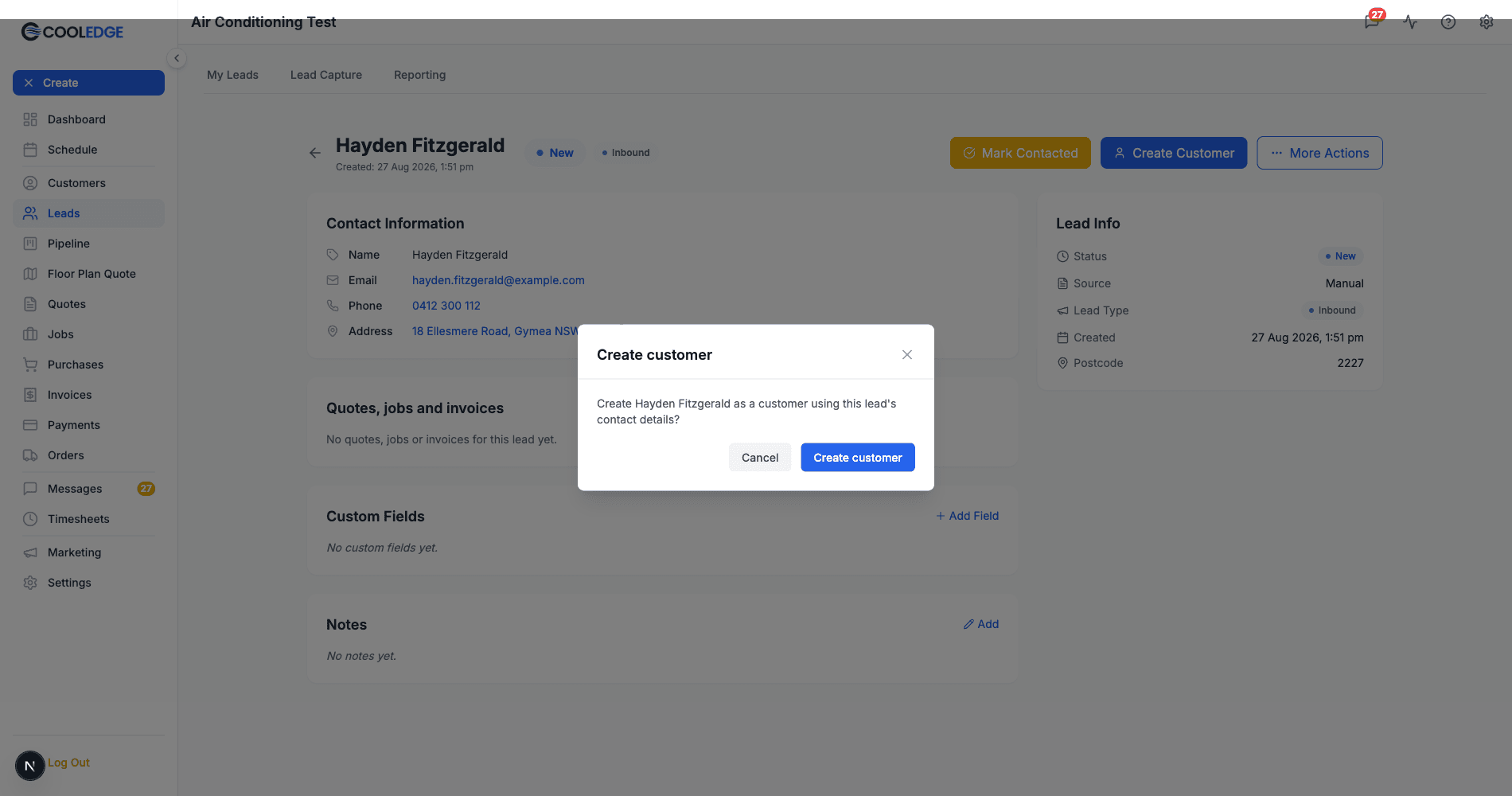Click the location pin icon beside Address

333,331
